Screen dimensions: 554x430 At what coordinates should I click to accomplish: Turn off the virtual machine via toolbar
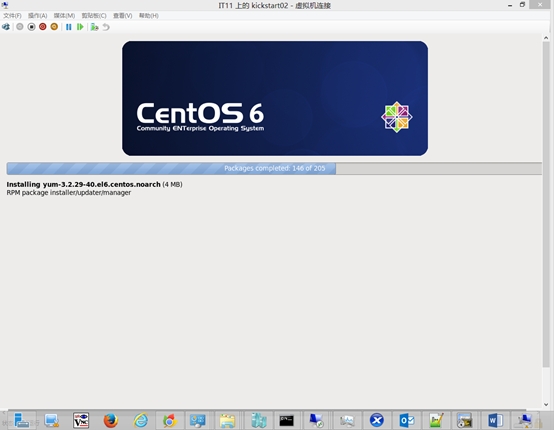point(31,27)
